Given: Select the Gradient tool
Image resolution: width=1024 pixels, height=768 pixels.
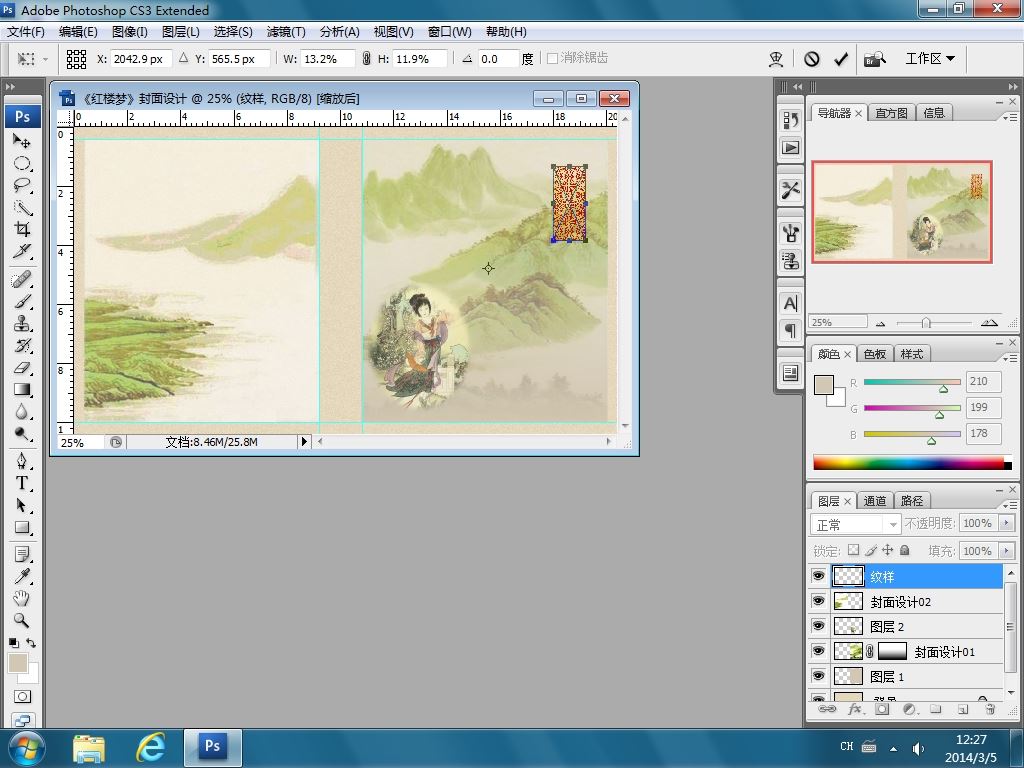Looking at the screenshot, I should point(22,390).
